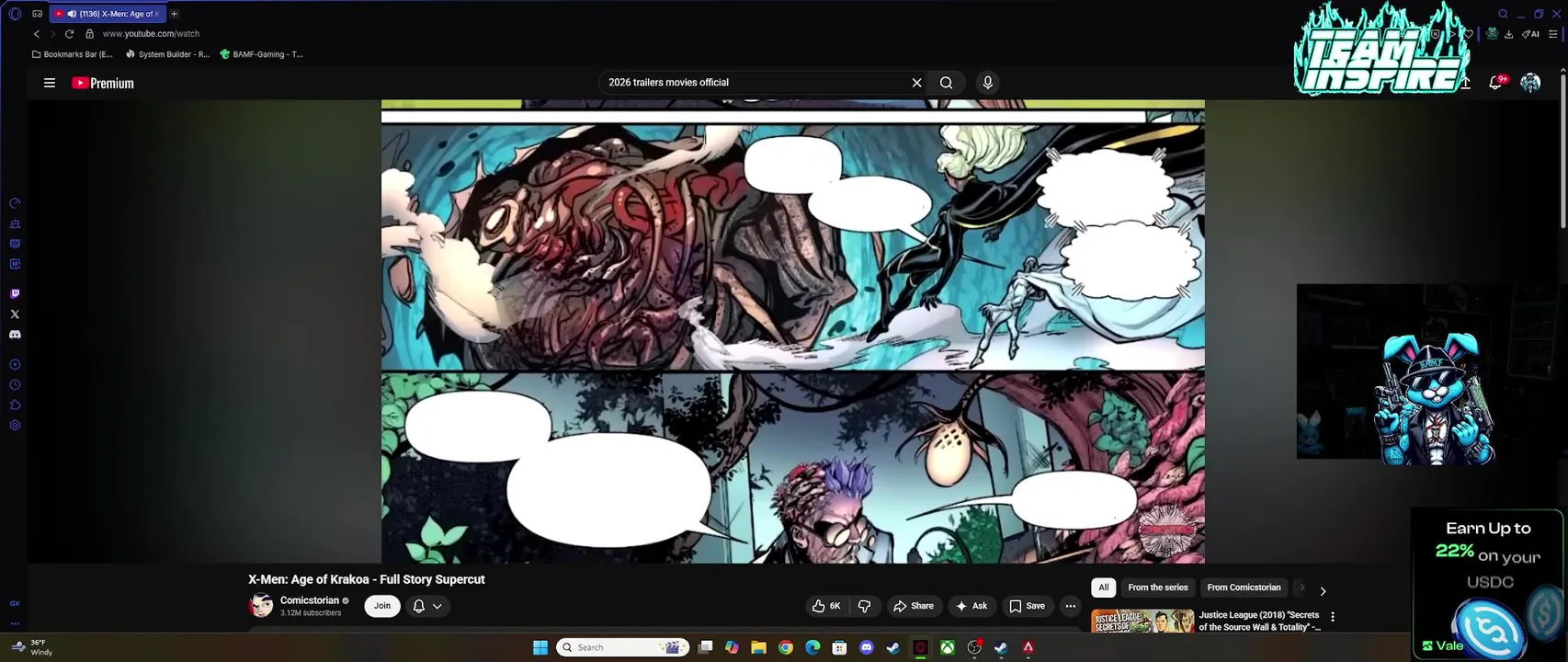The height and width of the screenshot is (662, 1568).
Task: Click the browser address bar URL
Action: coord(151,34)
